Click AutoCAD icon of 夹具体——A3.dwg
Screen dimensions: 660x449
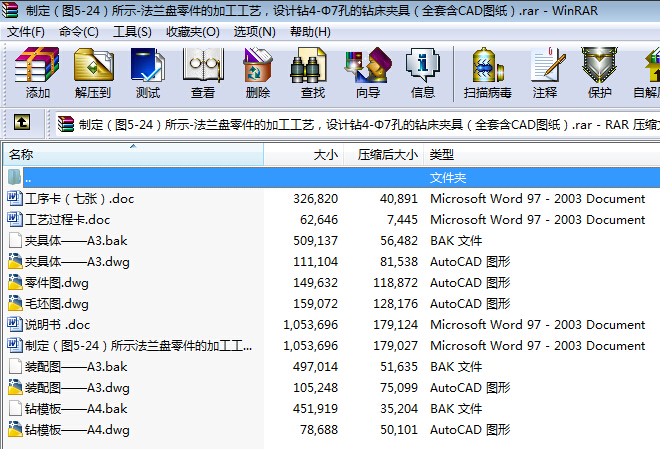(15, 261)
